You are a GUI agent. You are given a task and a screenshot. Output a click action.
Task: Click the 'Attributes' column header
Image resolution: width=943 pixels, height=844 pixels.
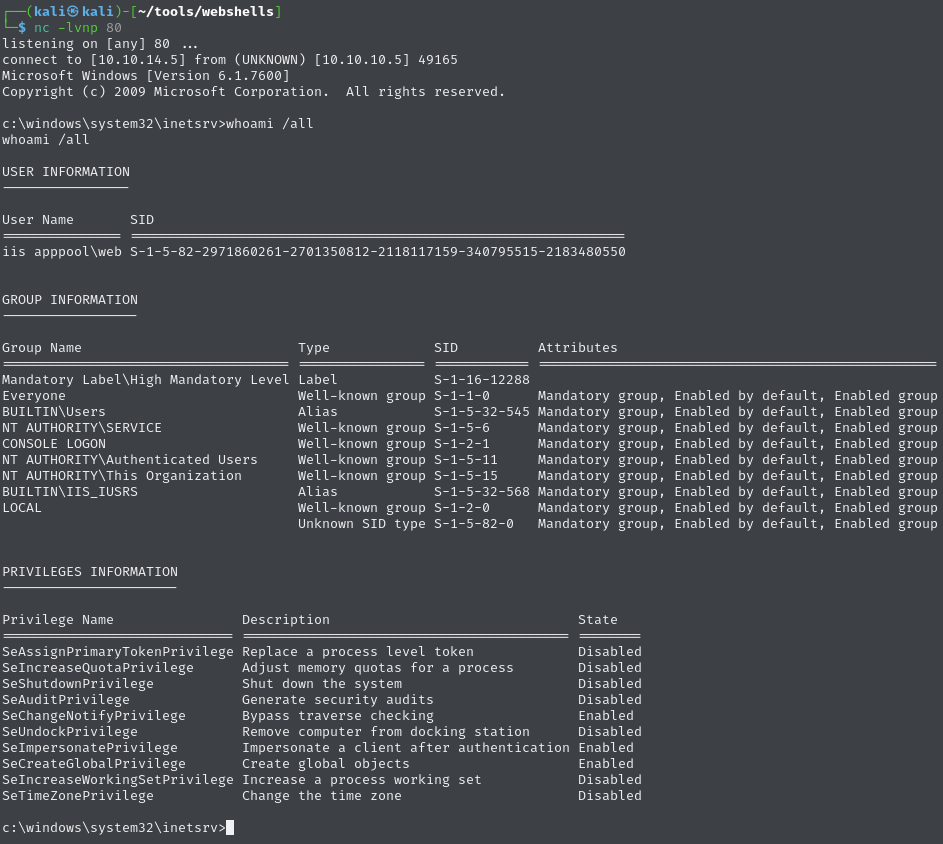[578, 348]
